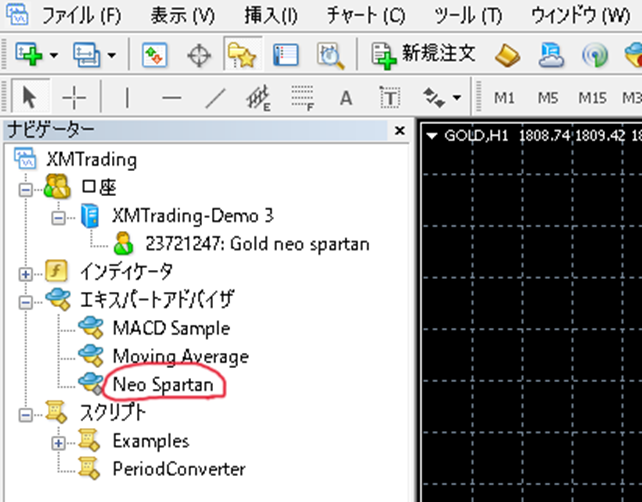Select the equidistant channel tool
This screenshot has height=502, width=642.
[x=258, y=98]
